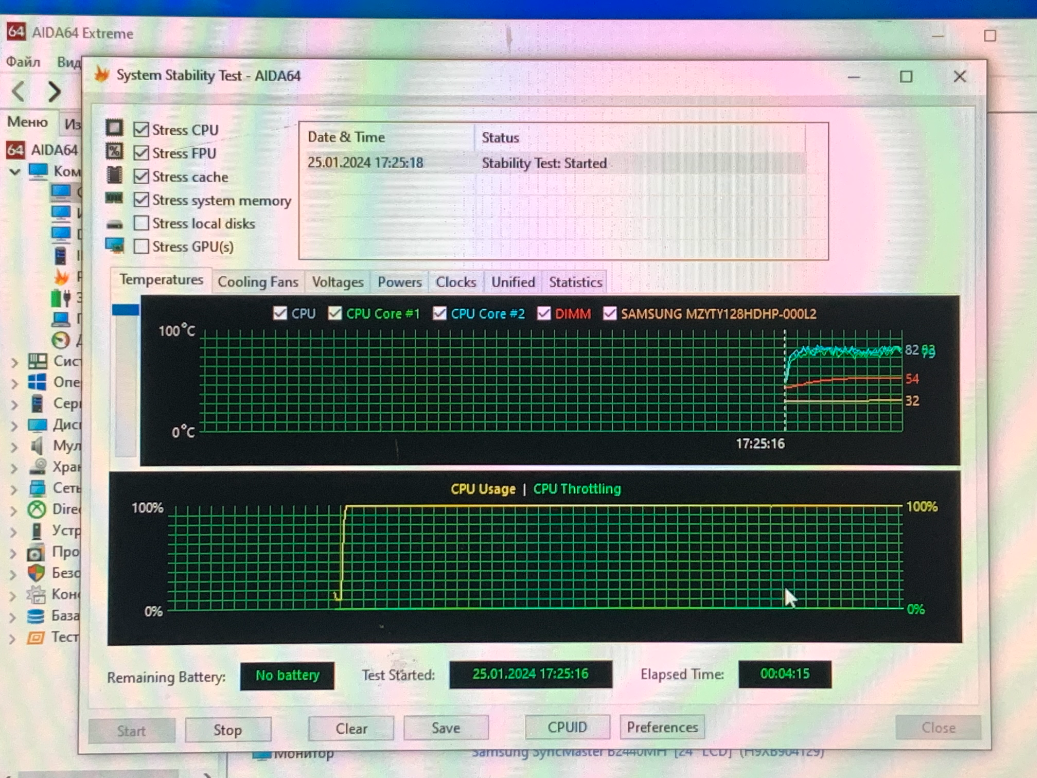Toggle the Stress FPU checkbox
The image size is (1037, 778).
(141, 153)
